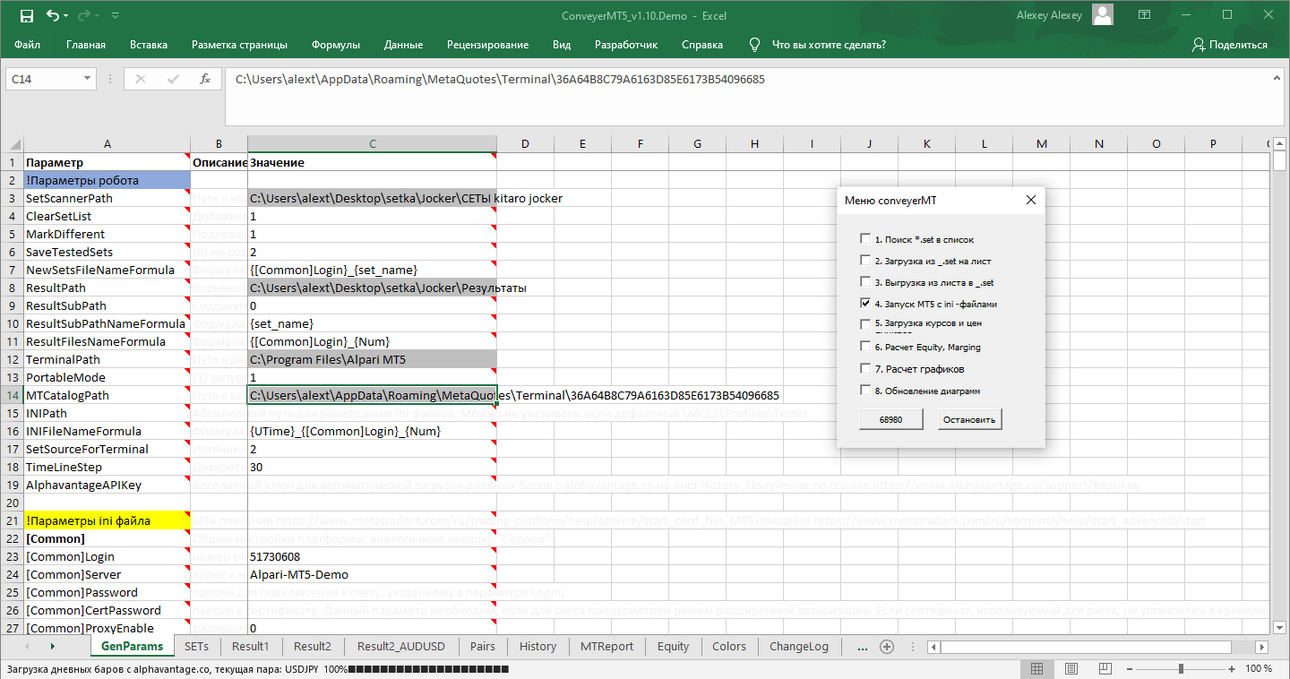Open the Формулы ribbon tab
Viewport: 1290px width, 679px height.
pyautogui.click(x=336, y=45)
